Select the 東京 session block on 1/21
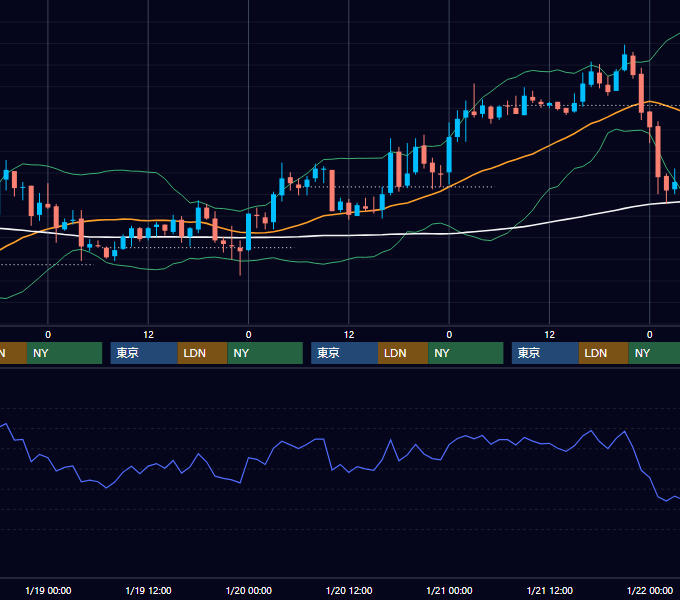Image resolution: width=680 pixels, height=600 pixels. (x=545, y=353)
